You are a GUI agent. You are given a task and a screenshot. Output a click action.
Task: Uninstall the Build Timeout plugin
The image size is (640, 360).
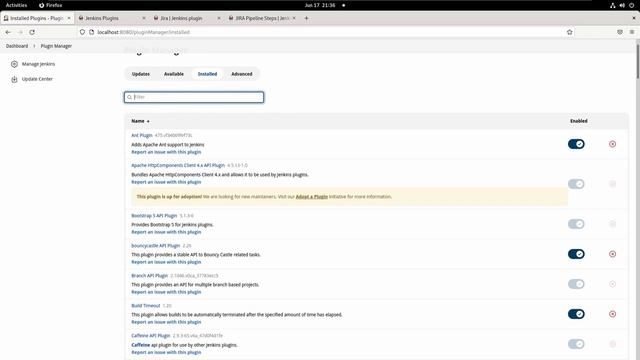click(x=612, y=314)
